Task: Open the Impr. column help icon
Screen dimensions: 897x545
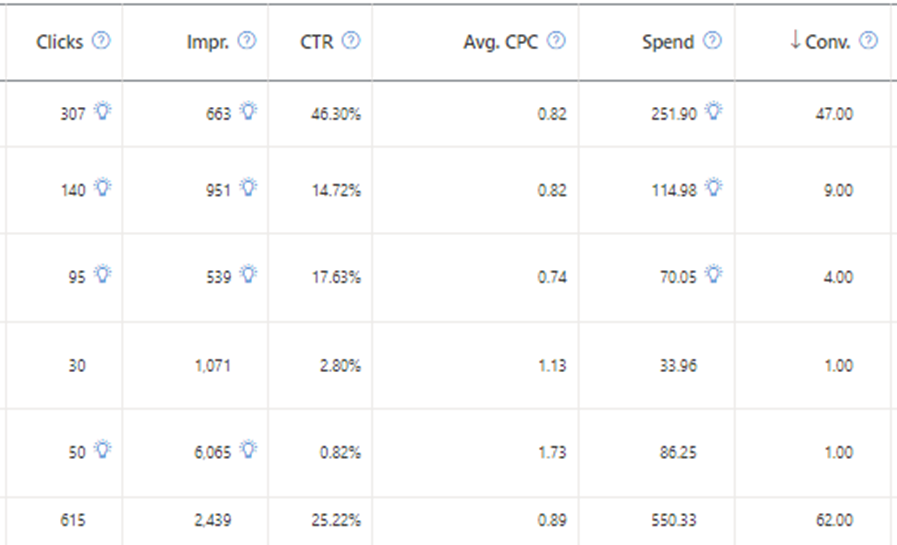Action: pos(247,41)
